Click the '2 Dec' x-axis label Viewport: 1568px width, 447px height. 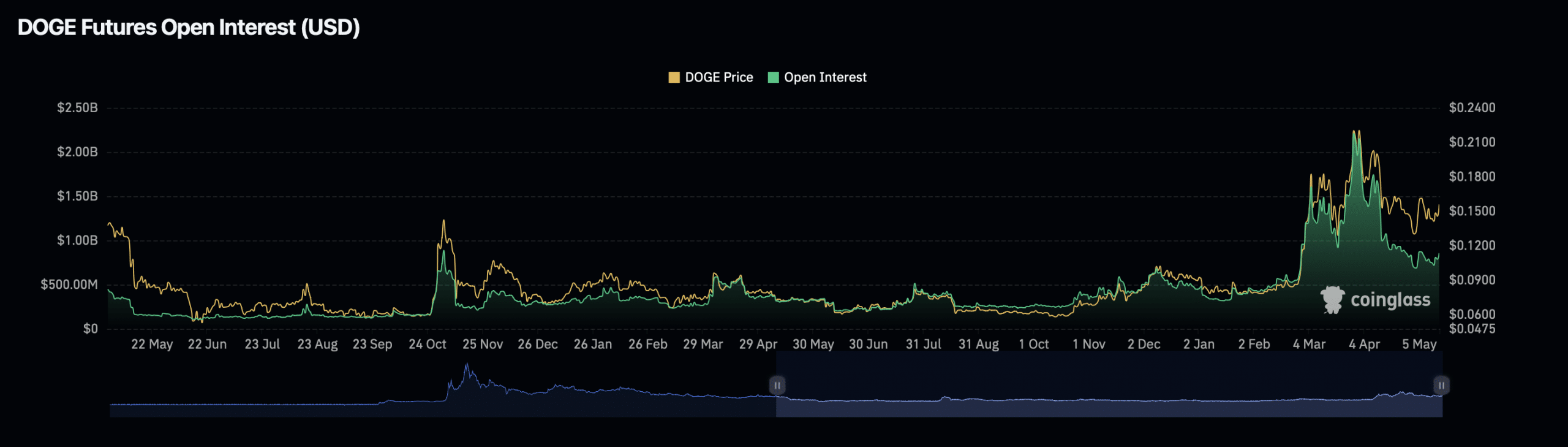click(x=1144, y=344)
